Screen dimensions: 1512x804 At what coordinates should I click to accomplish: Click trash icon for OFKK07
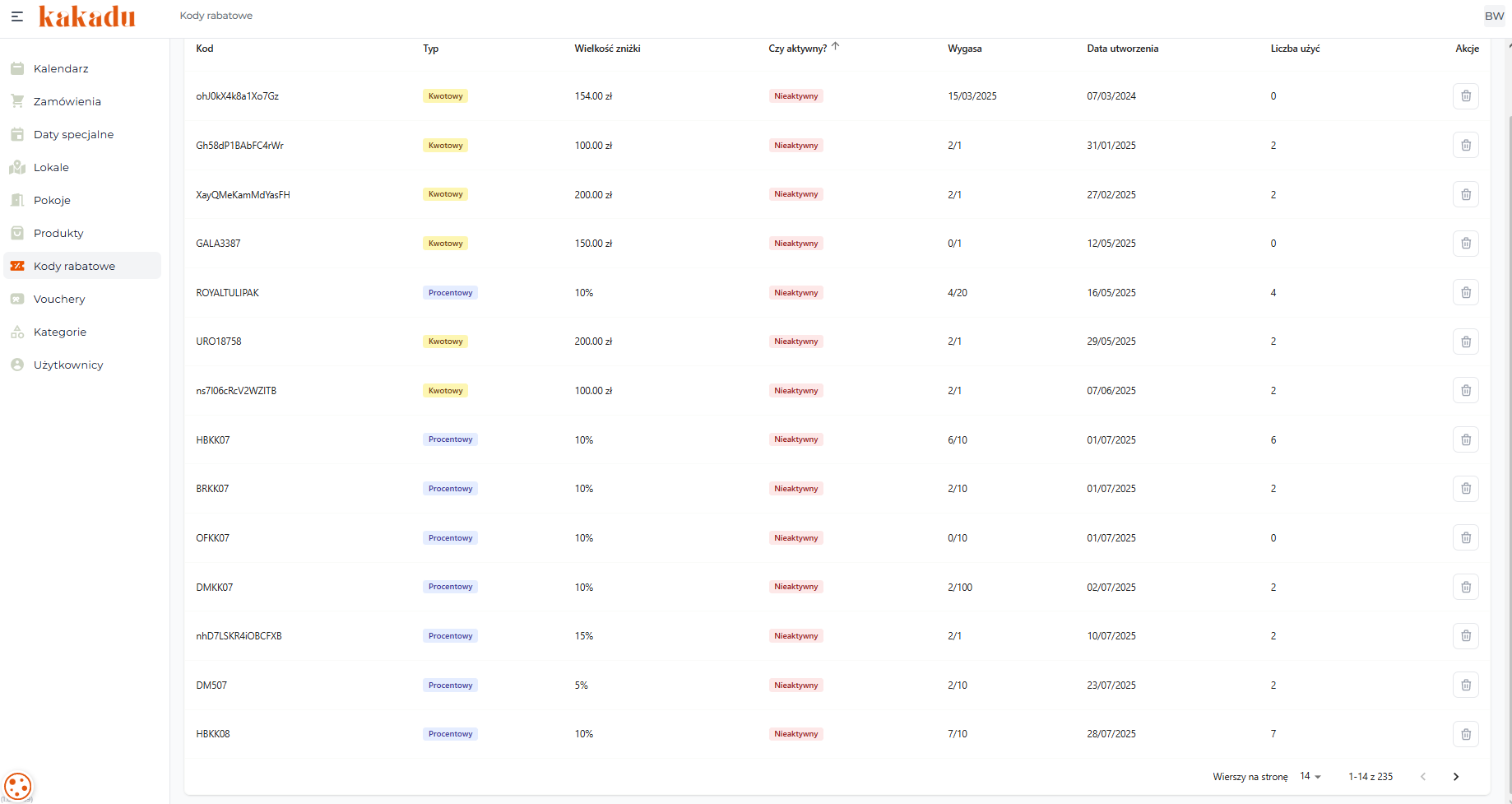point(1465,538)
